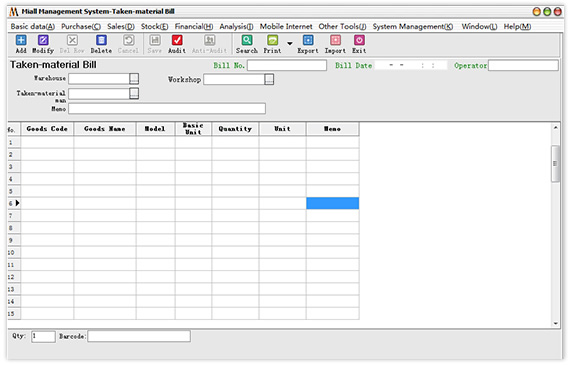Click the Basic Unit column header

pyautogui.click(x=193, y=129)
